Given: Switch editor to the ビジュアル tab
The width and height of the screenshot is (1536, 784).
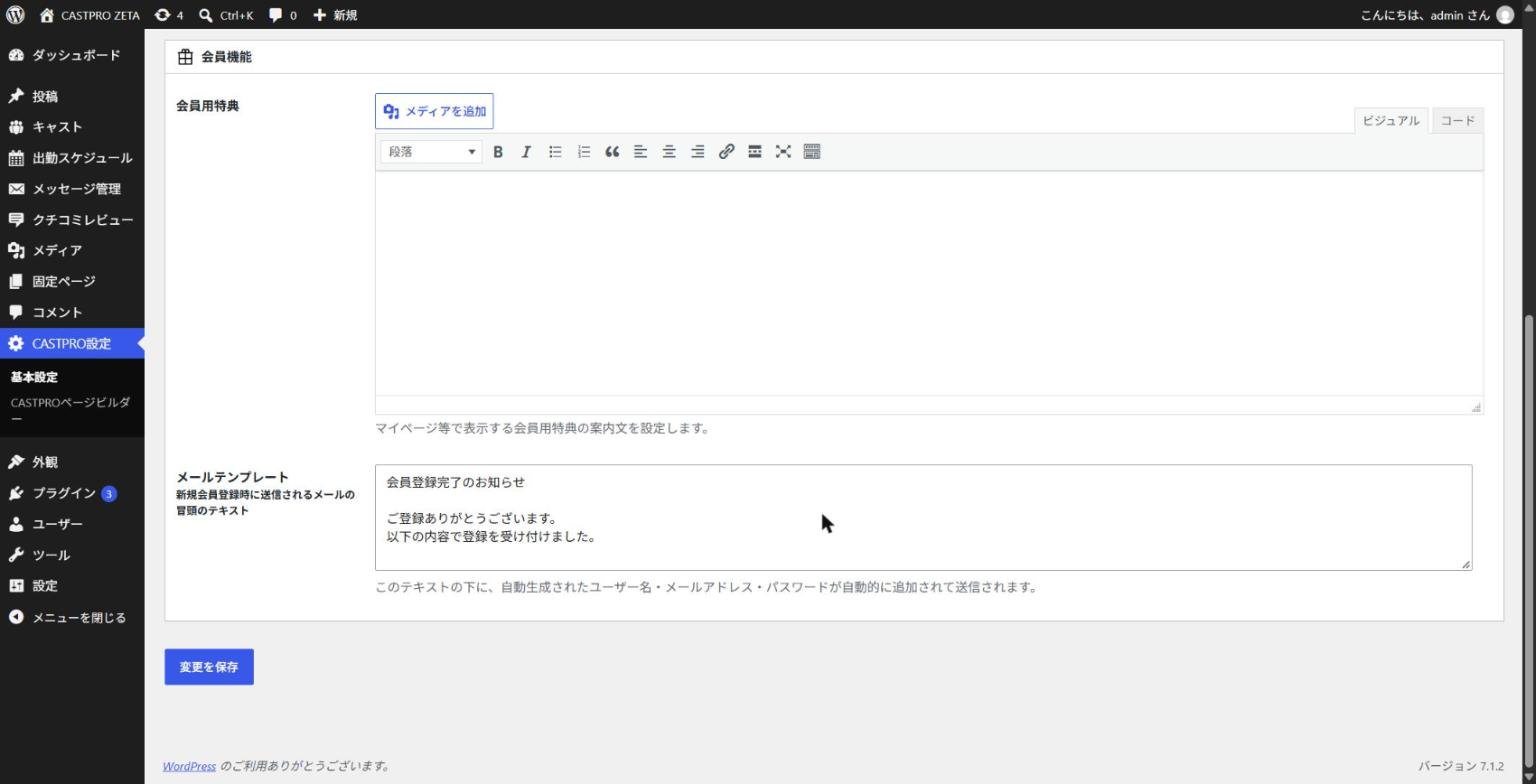Looking at the screenshot, I should tap(1391, 121).
